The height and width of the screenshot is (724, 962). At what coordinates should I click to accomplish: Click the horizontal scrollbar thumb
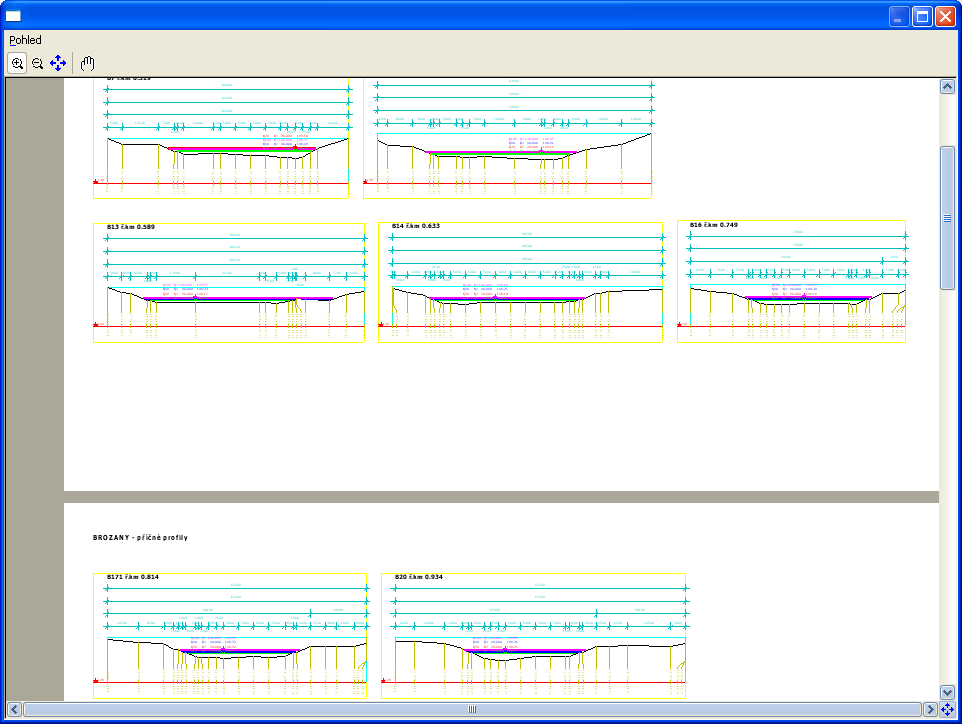click(472, 709)
